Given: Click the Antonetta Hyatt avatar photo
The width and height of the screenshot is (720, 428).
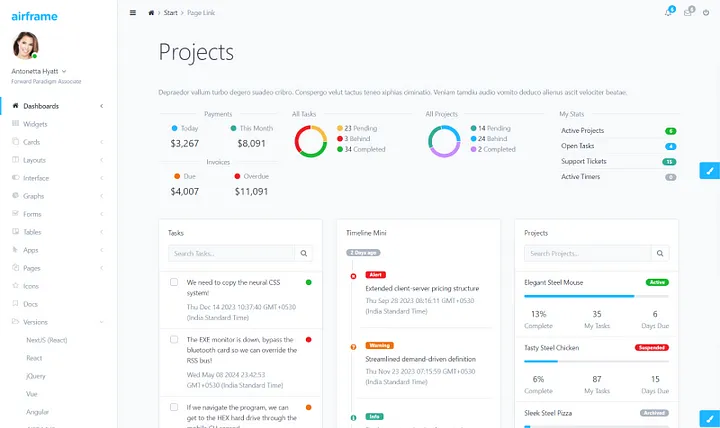Looking at the screenshot, I should pyautogui.click(x=25, y=45).
